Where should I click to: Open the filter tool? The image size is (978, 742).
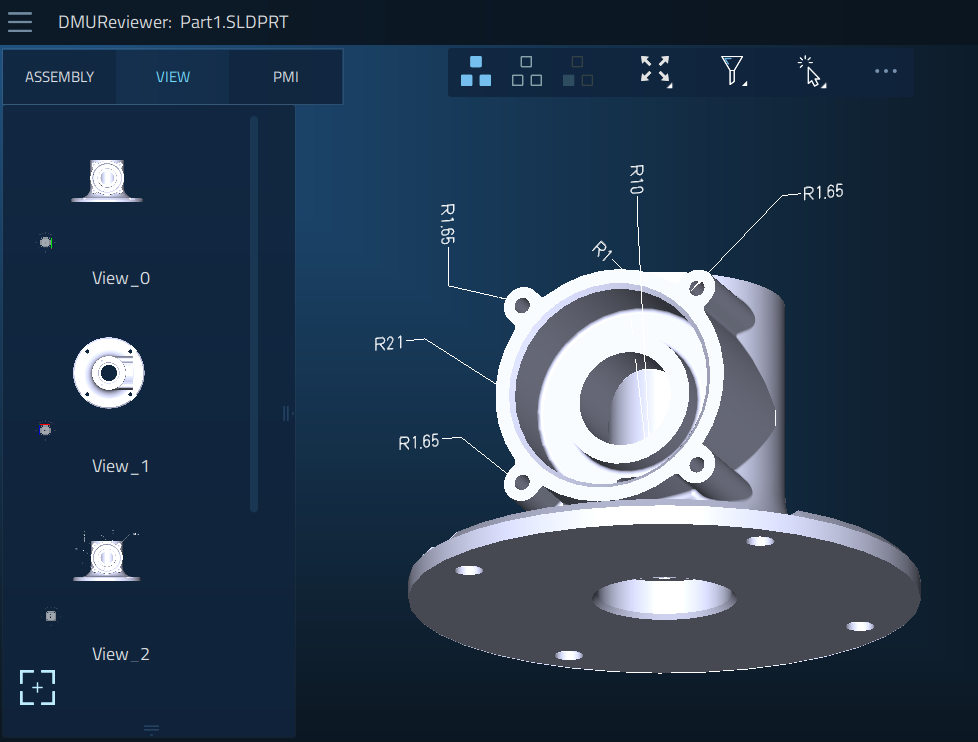click(x=731, y=68)
